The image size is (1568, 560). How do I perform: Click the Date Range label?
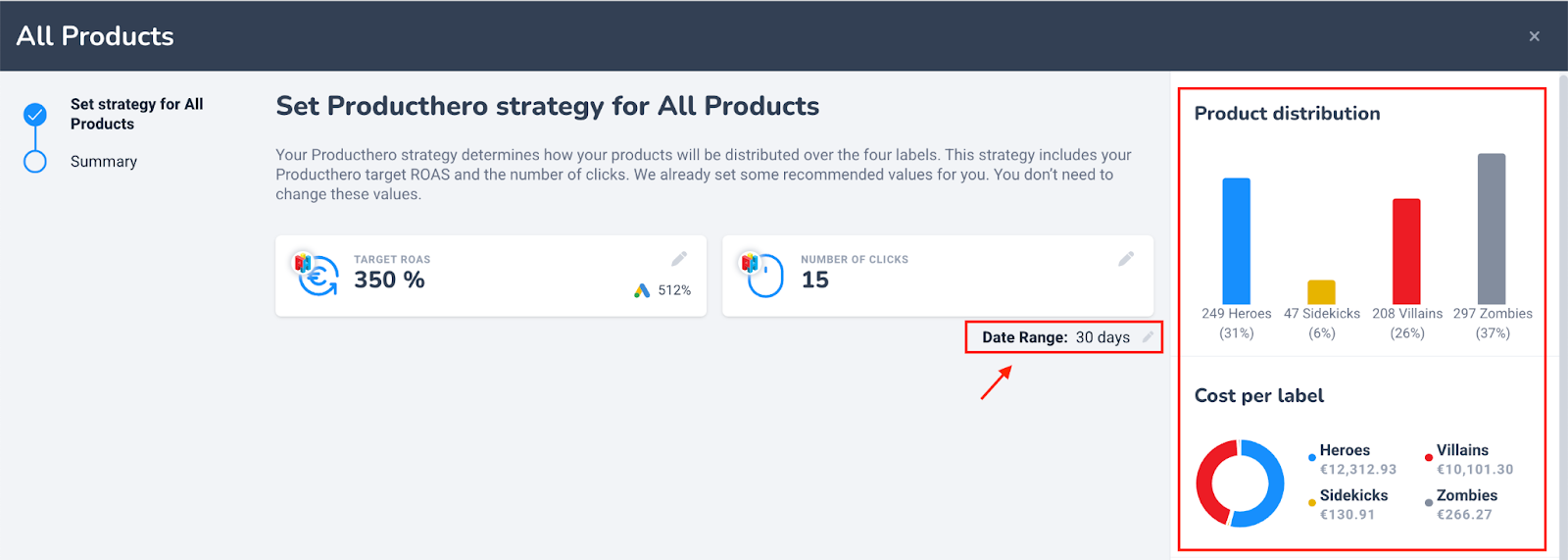click(x=1025, y=337)
